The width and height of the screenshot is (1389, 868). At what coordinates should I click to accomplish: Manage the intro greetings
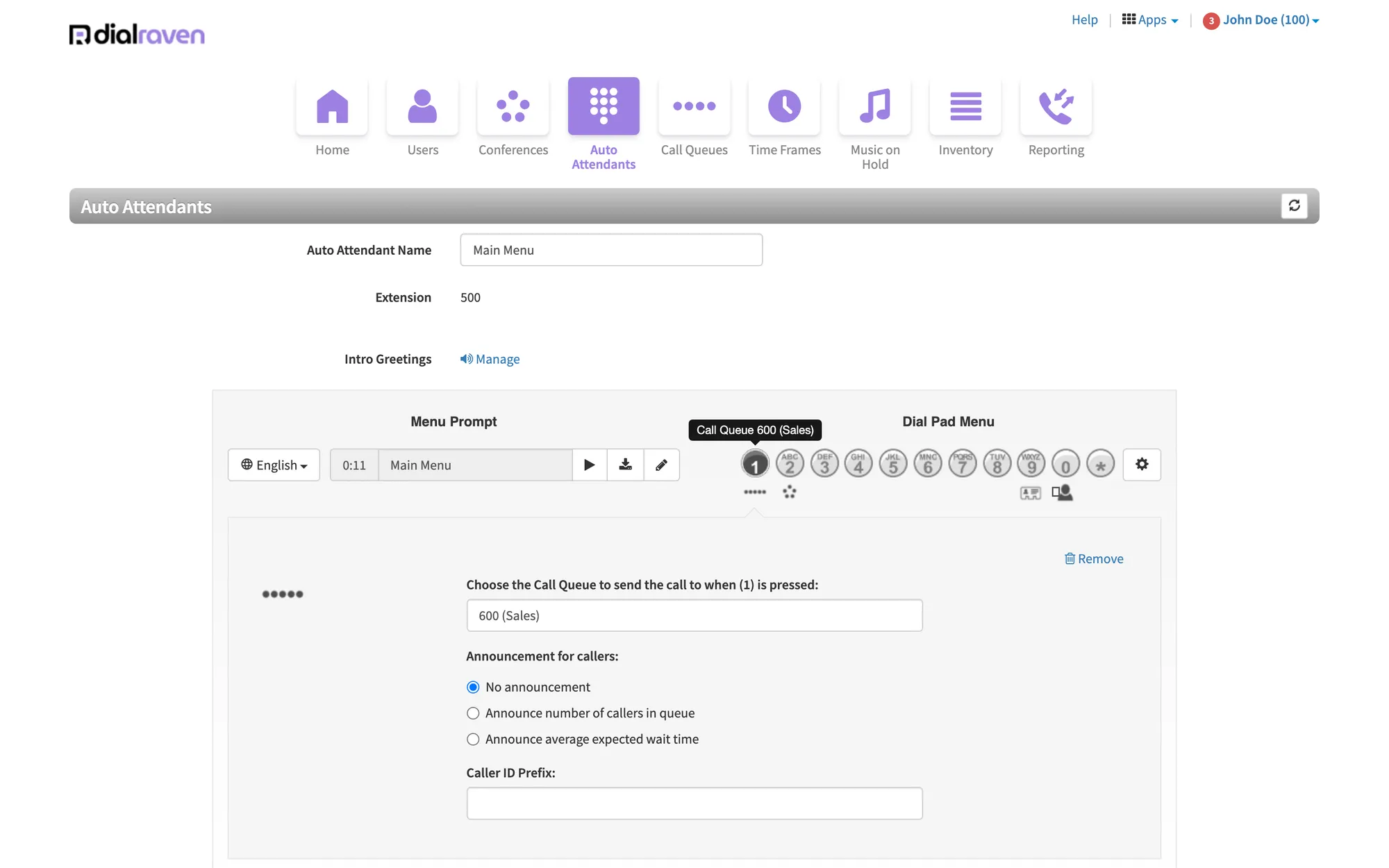coord(490,359)
